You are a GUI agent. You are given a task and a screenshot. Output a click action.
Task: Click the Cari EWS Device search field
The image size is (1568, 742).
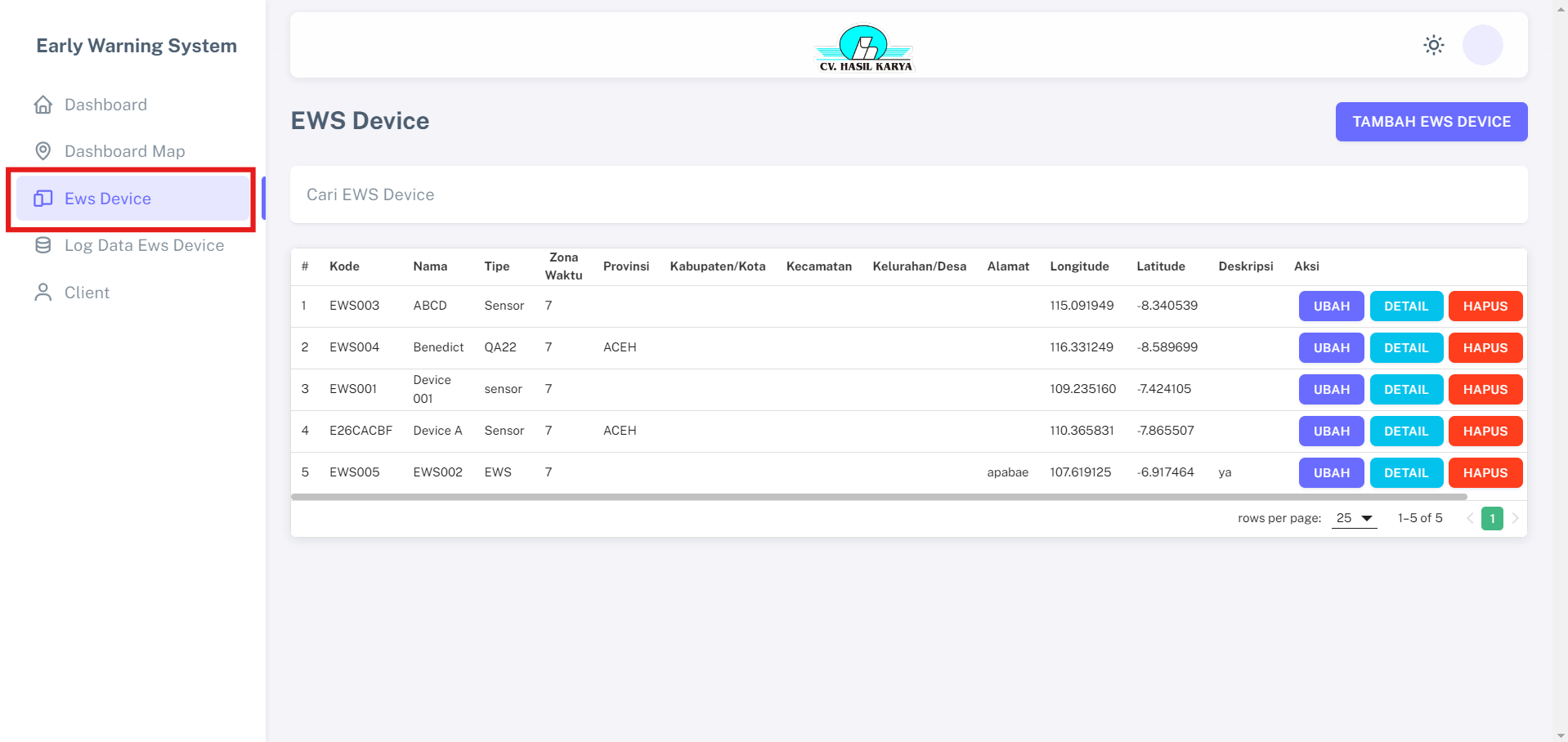(907, 194)
